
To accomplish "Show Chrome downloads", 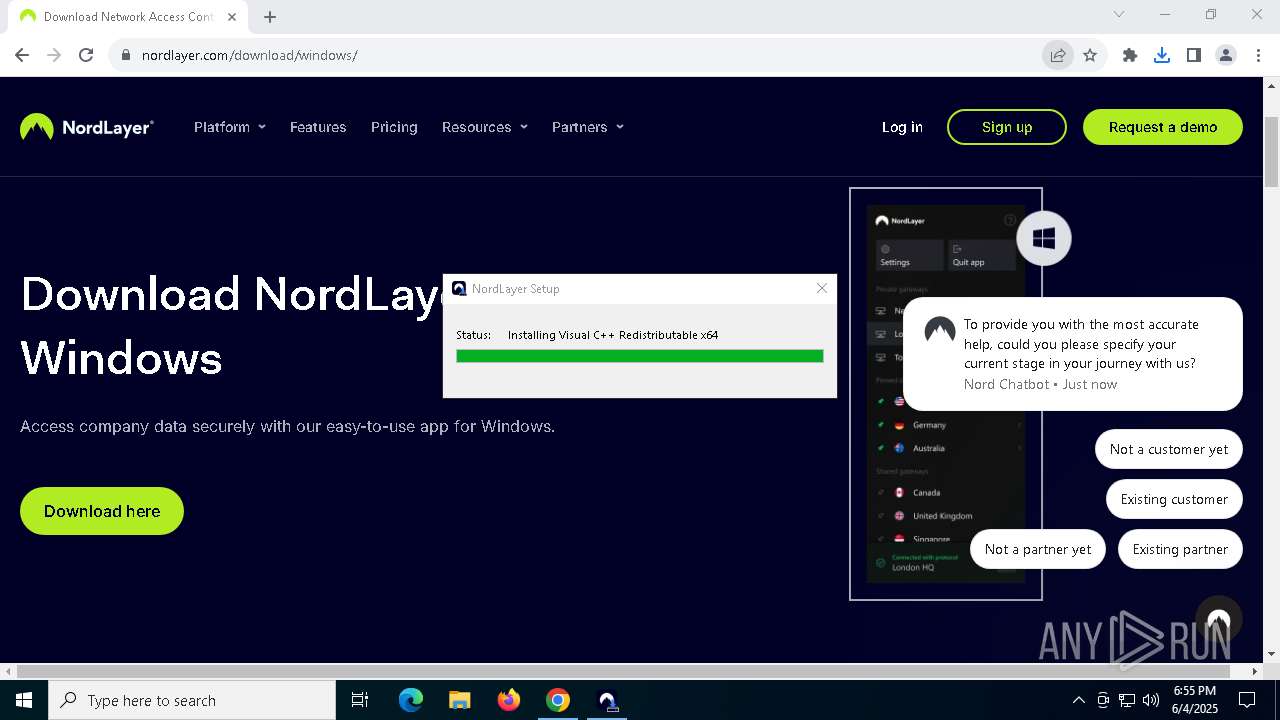I will 1162,55.
